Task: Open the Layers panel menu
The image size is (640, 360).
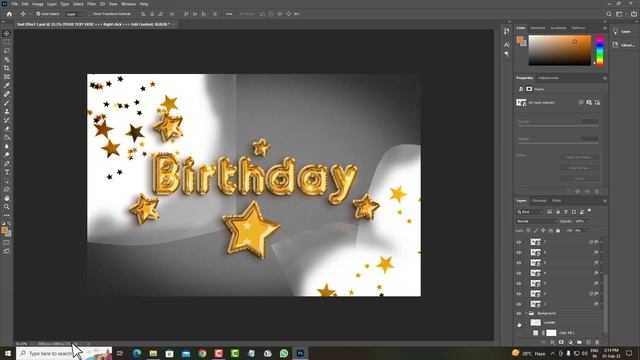Action: [x=604, y=201]
